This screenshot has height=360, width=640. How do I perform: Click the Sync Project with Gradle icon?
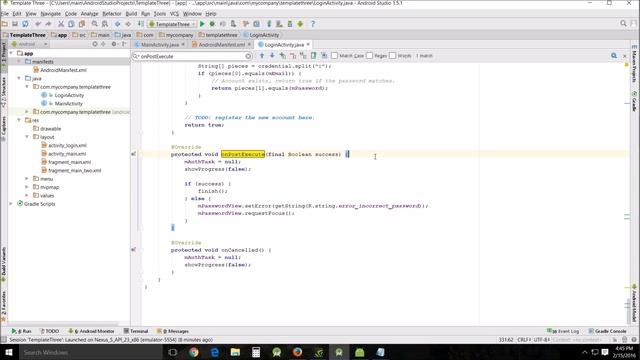(x=269, y=24)
